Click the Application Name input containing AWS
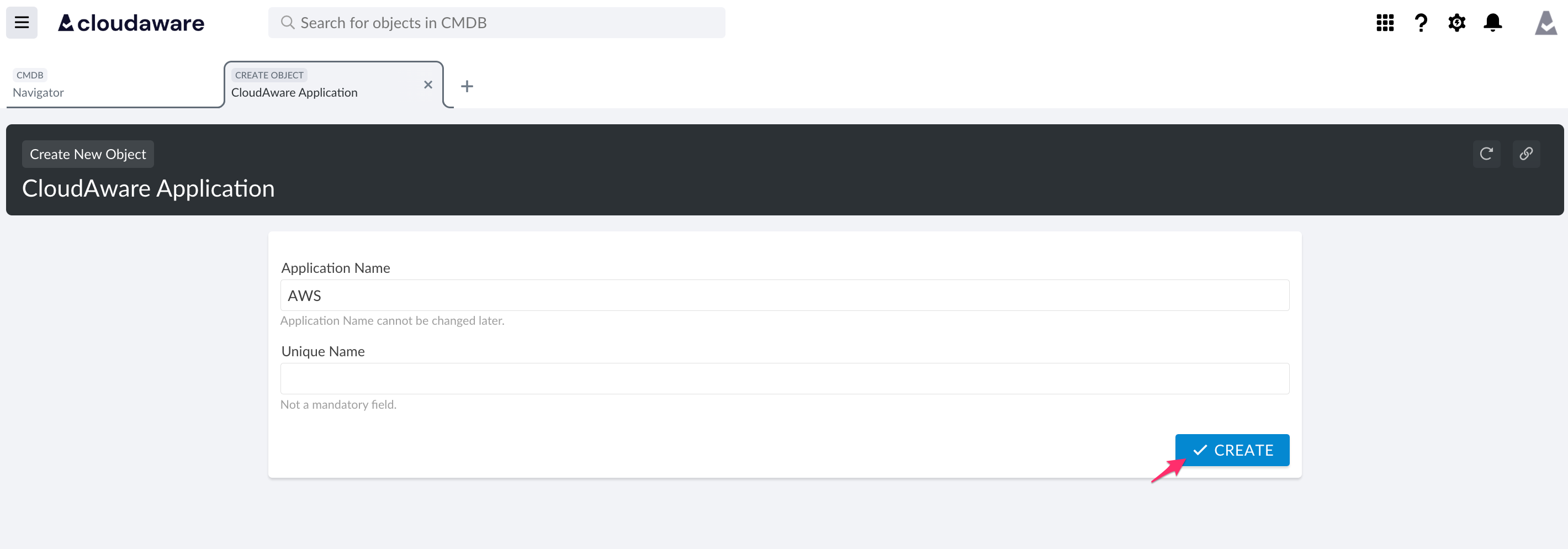The height and width of the screenshot is (549, 1568). click(x=784, y=295)
